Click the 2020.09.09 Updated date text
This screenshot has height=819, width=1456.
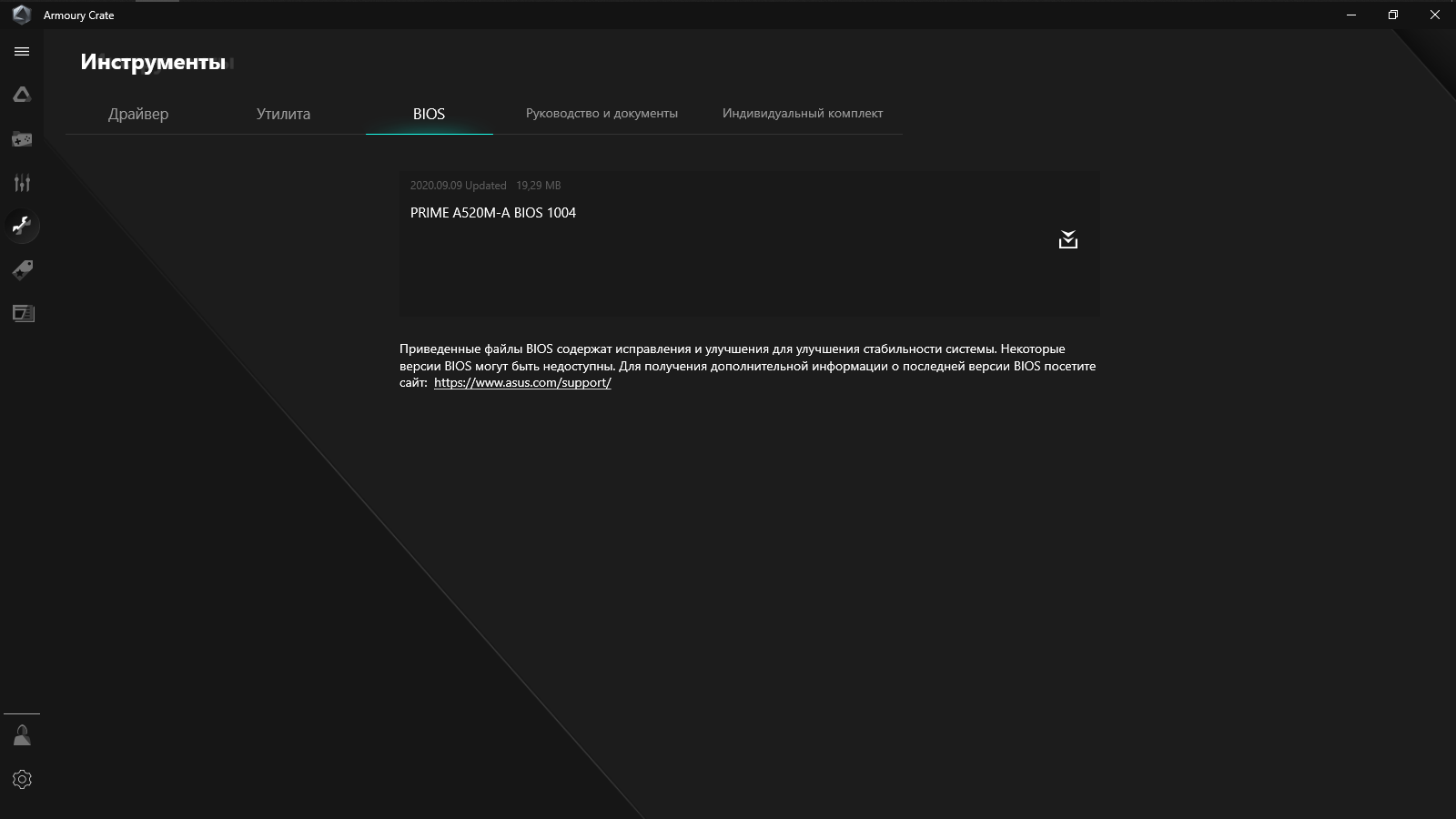[x=458, y=186]
